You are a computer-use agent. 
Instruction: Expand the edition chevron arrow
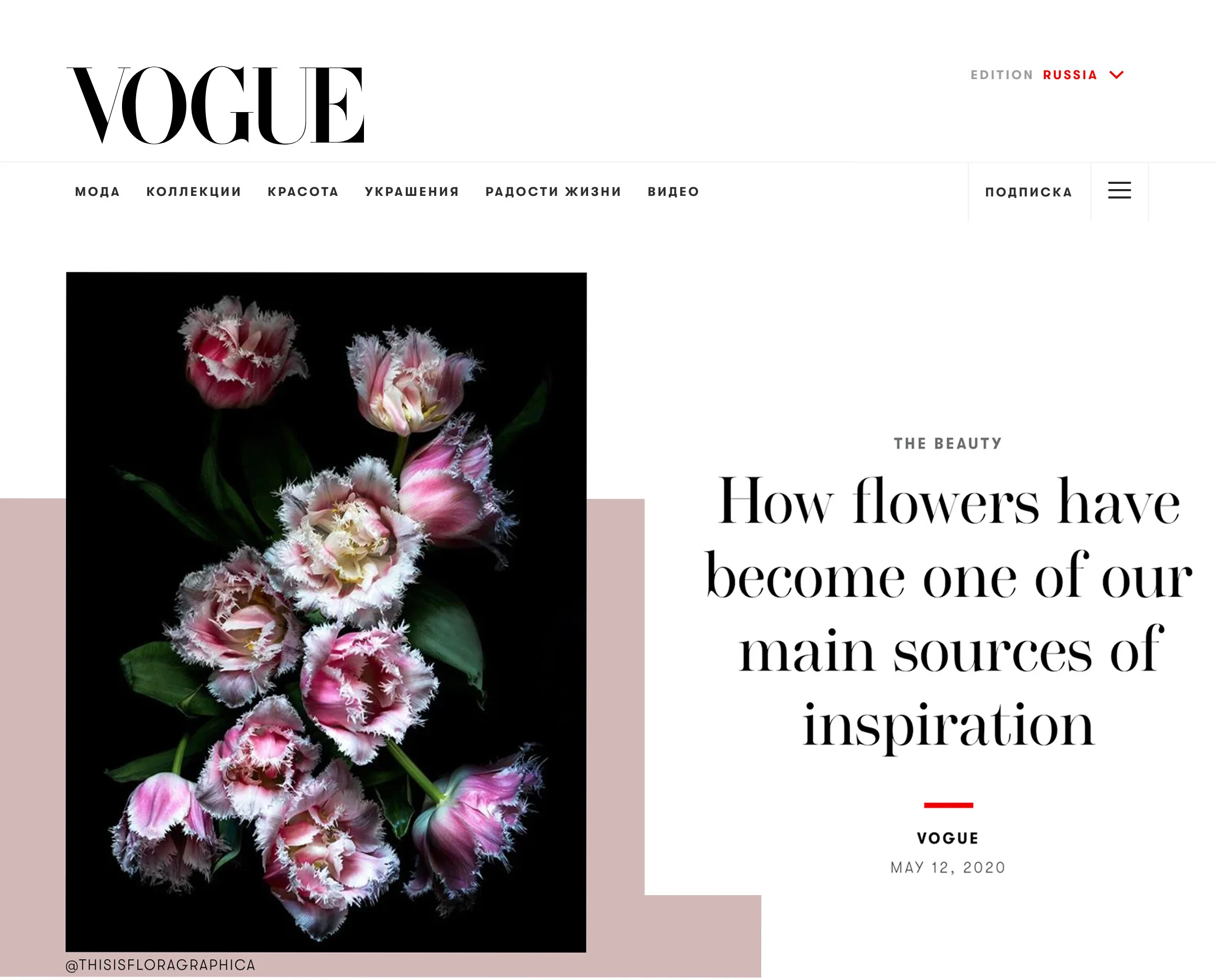click(x=1116, y=75)
